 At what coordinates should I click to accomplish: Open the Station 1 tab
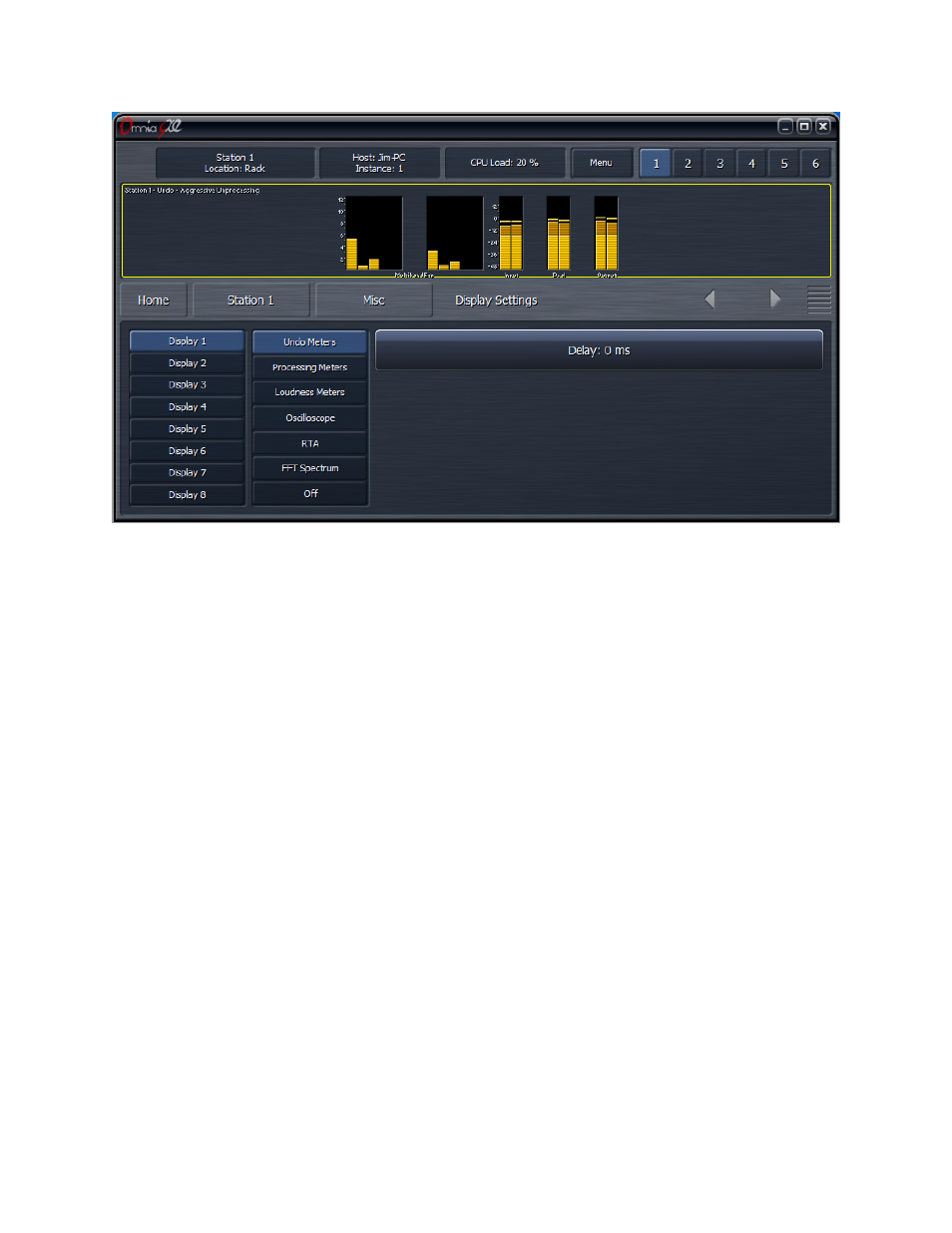[250, 301]
